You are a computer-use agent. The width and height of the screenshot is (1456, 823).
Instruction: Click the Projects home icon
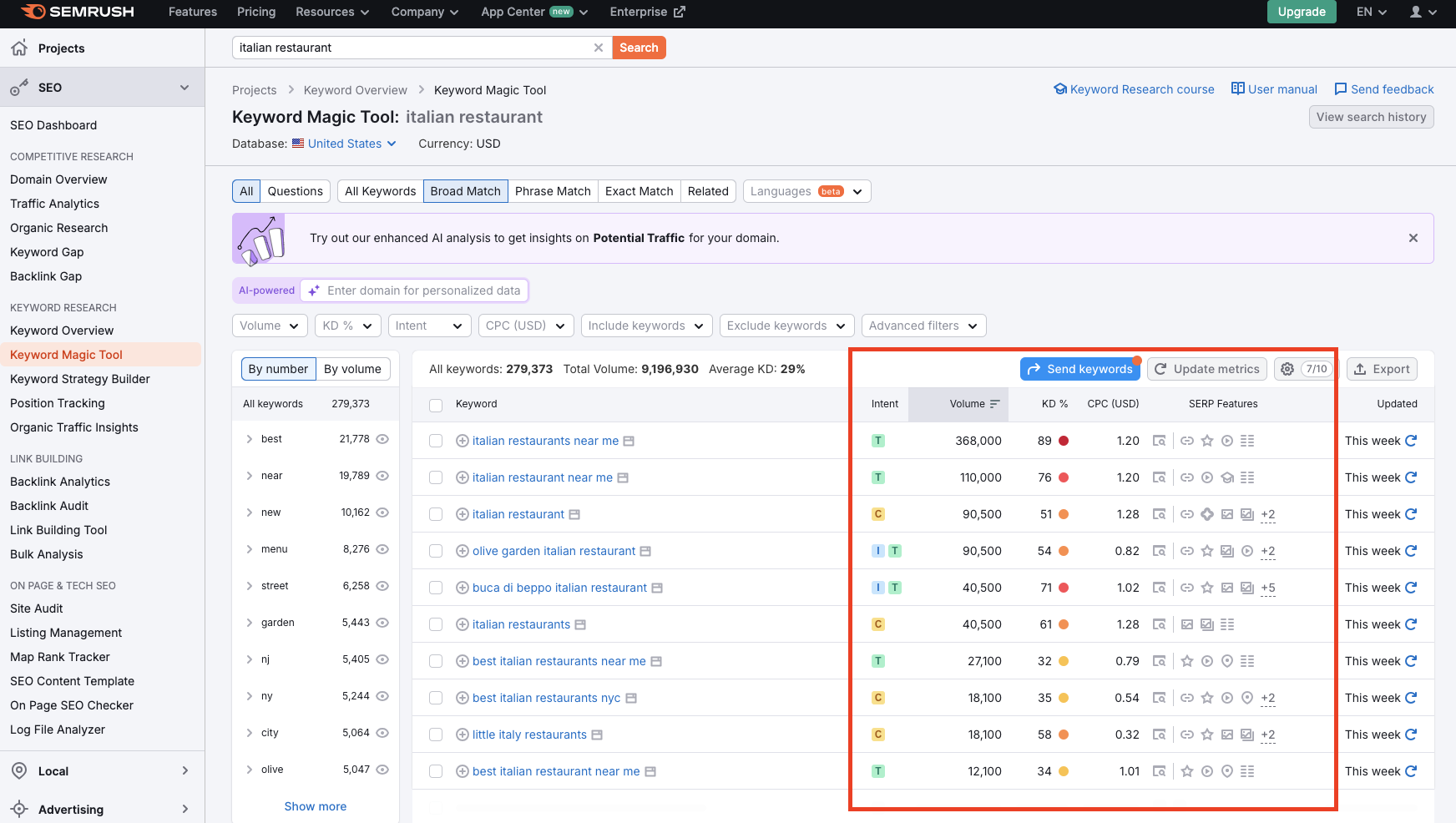coord(19,48)
